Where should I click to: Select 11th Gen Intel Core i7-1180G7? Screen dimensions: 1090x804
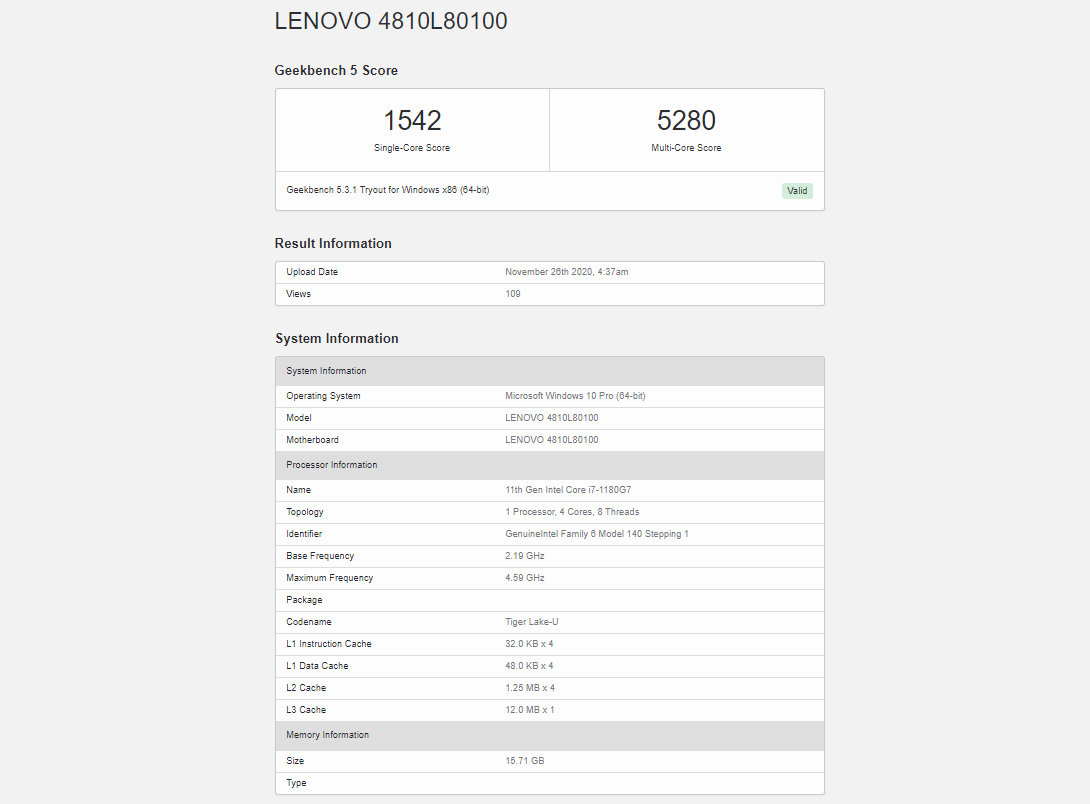pos(569,490)
